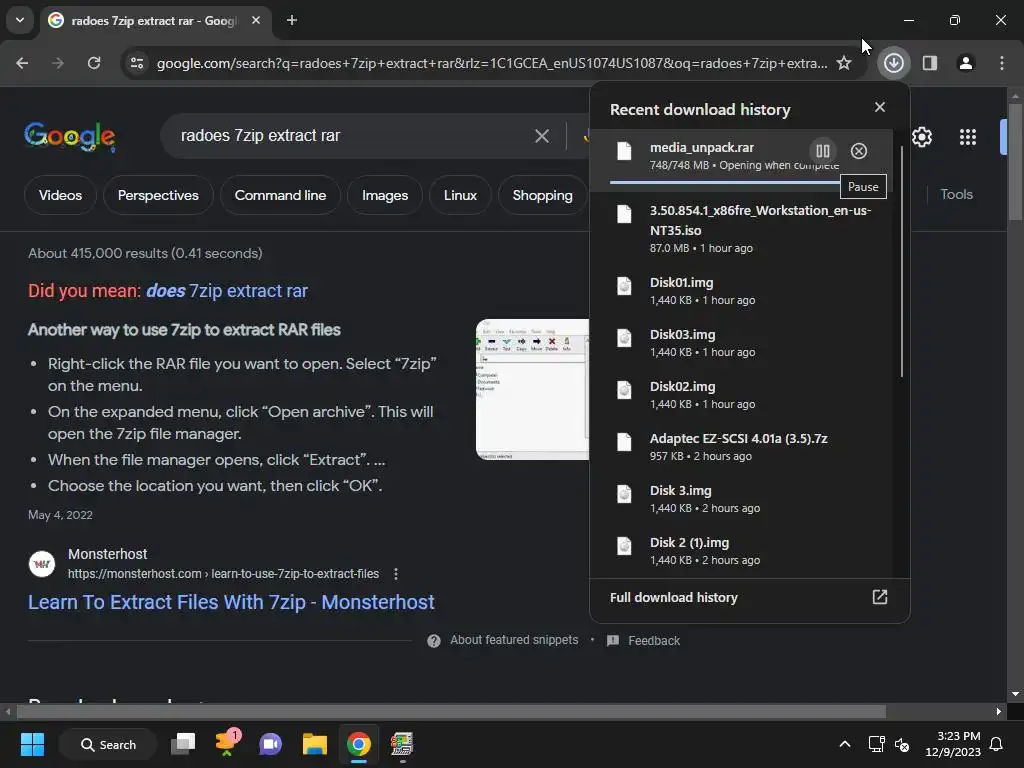
Task: Open search Tools options
Action: click(956, 195)
